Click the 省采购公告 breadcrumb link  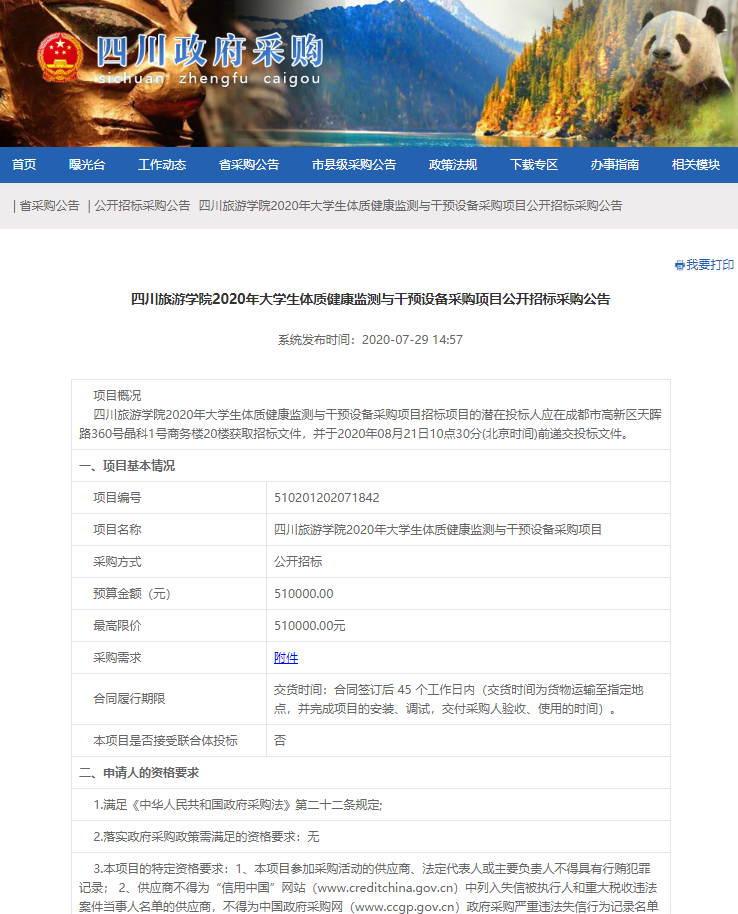click(49, 206)
